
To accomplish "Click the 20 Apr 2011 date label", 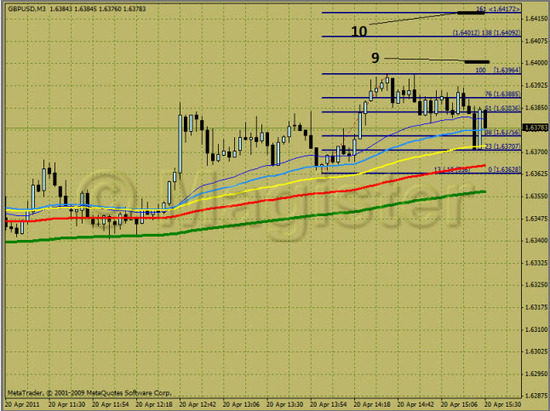I will click(22, 404).
